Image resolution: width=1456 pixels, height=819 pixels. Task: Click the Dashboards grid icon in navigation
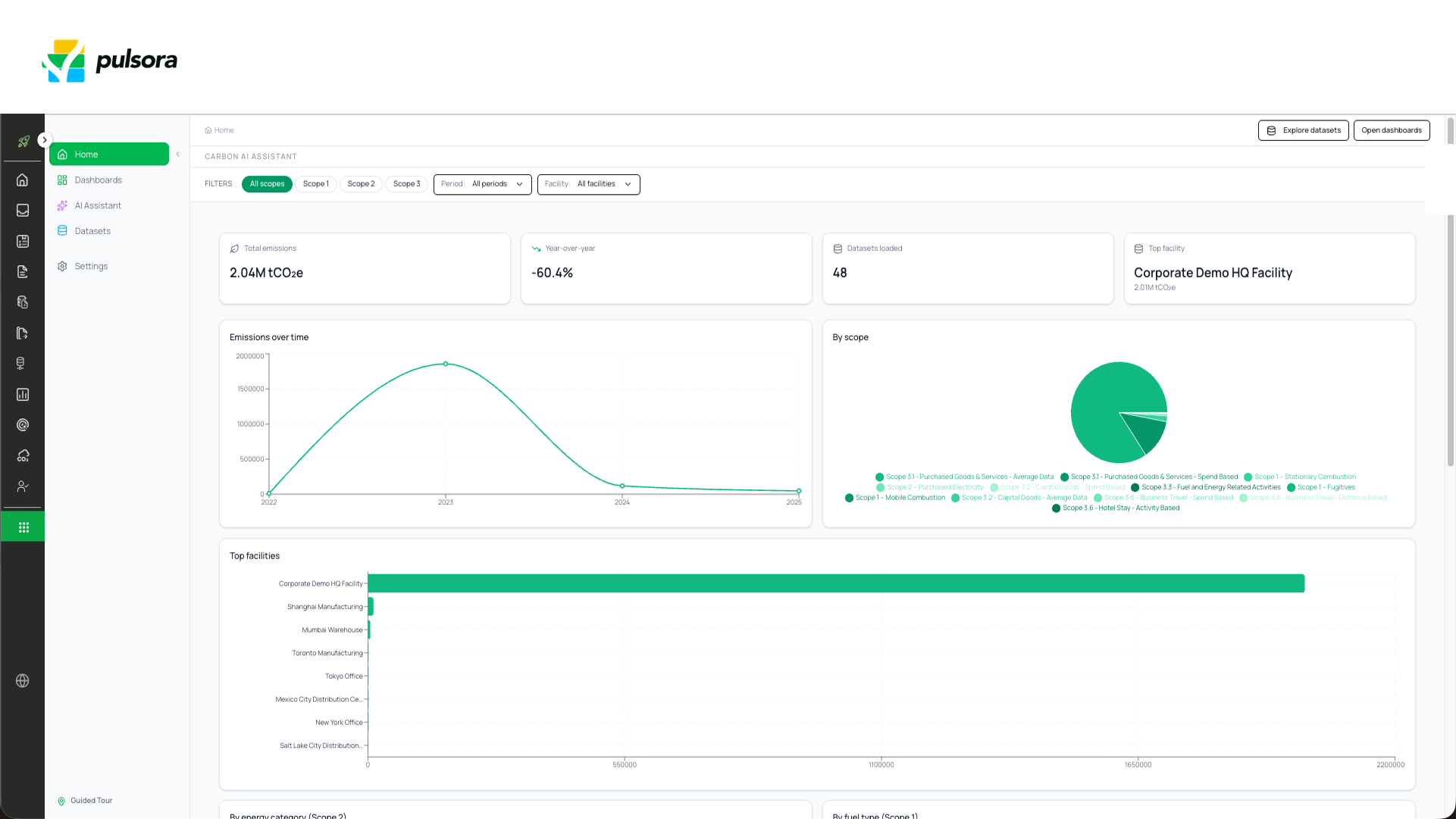click(x=62, y=180)
